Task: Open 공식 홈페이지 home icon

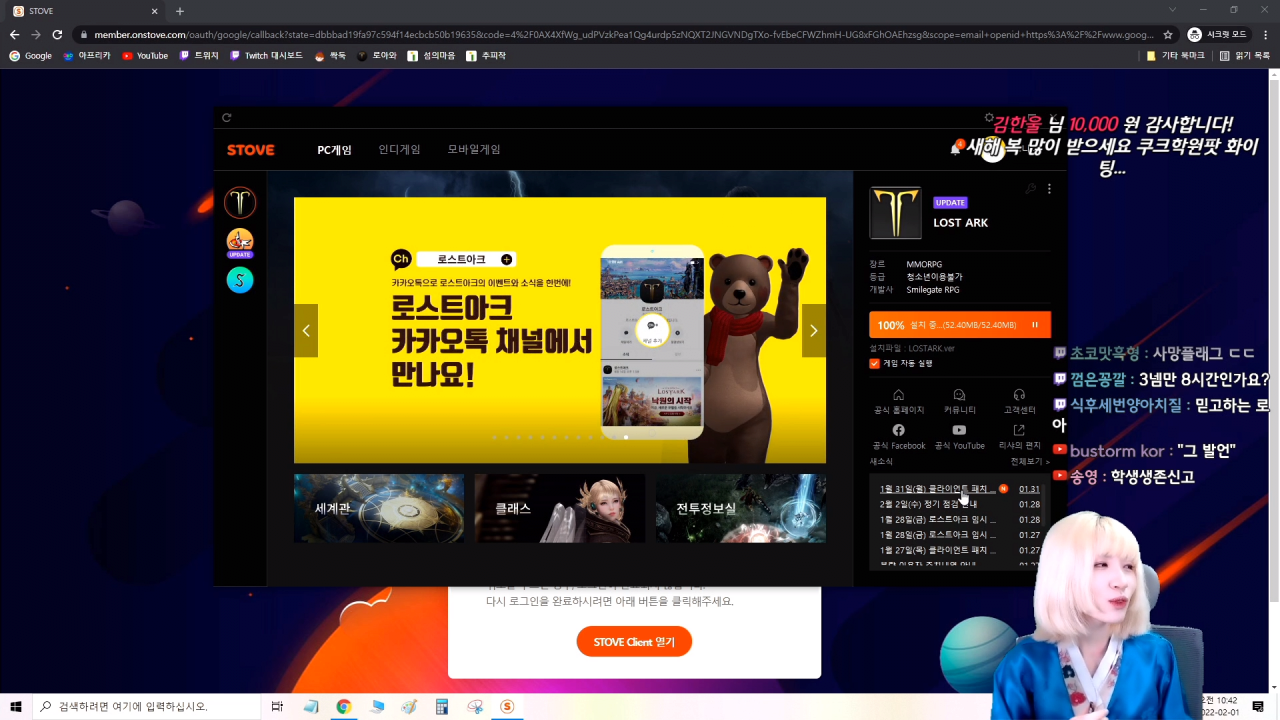Action: point(898,395)
